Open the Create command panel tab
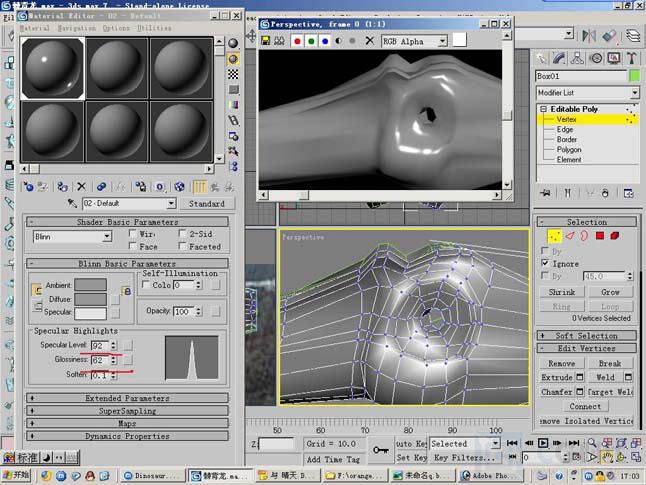This screenshot has height=485, width=646. [x=542, y=58]
